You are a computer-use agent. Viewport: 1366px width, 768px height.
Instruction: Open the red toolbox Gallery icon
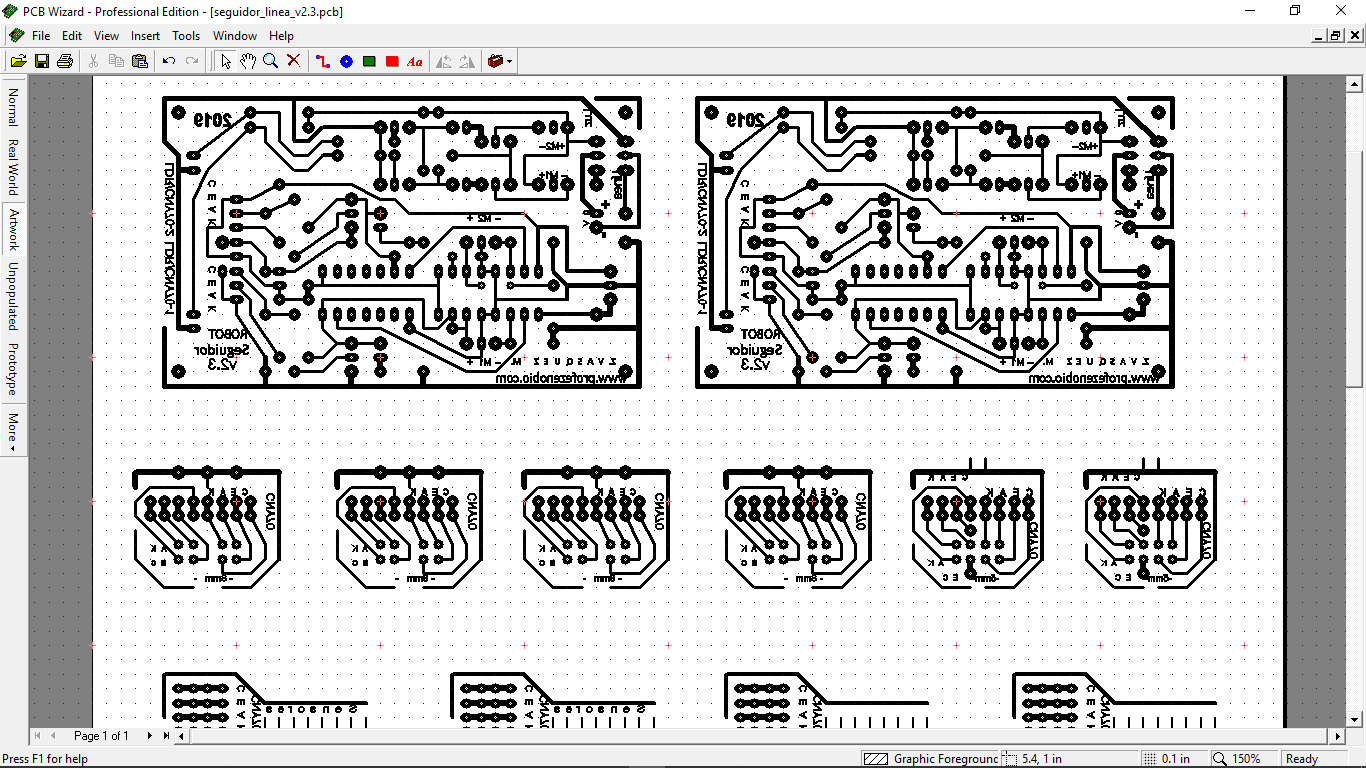pyautogui.click(x=495, y=61)
